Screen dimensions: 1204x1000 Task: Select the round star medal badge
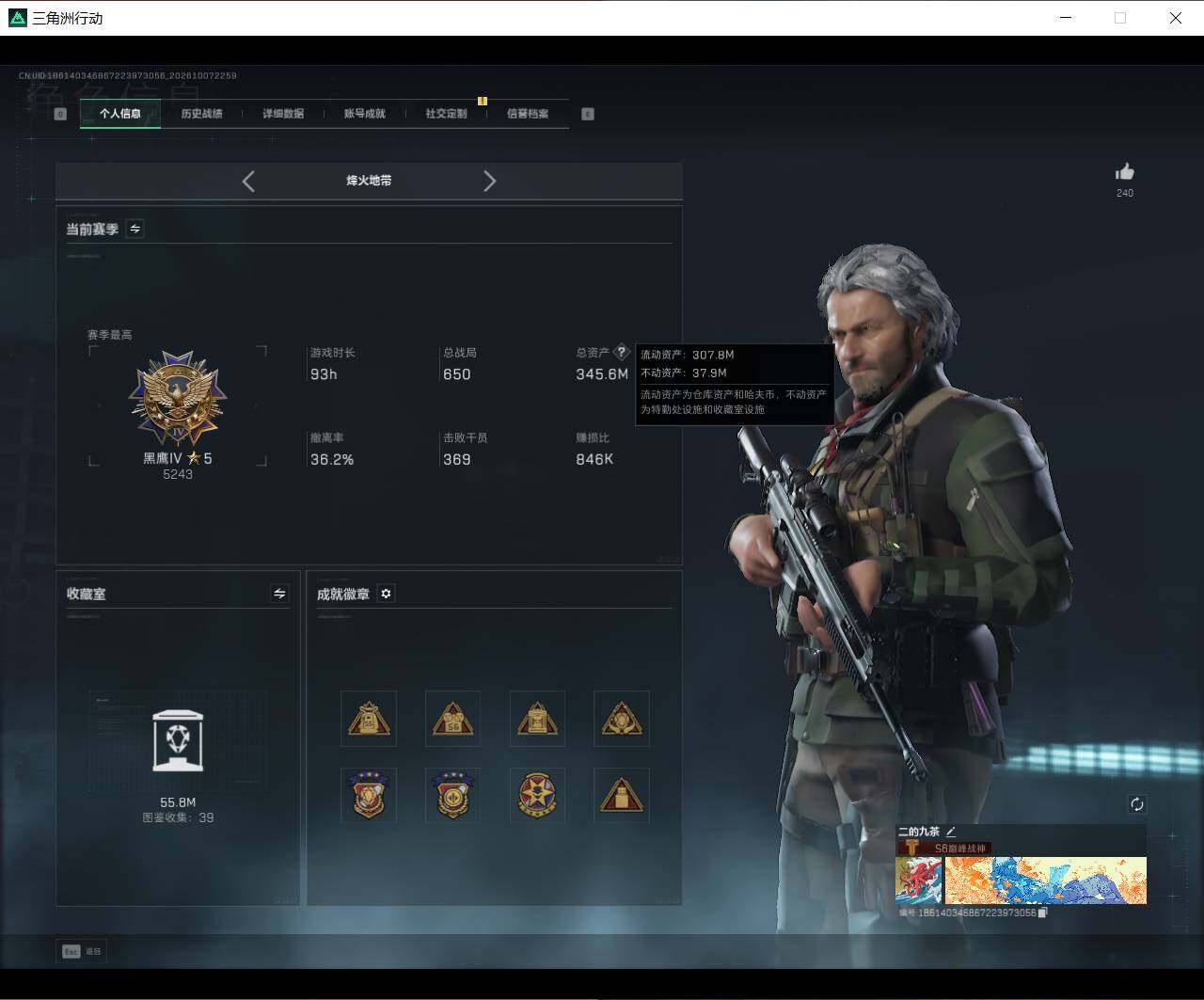[537, 795]
